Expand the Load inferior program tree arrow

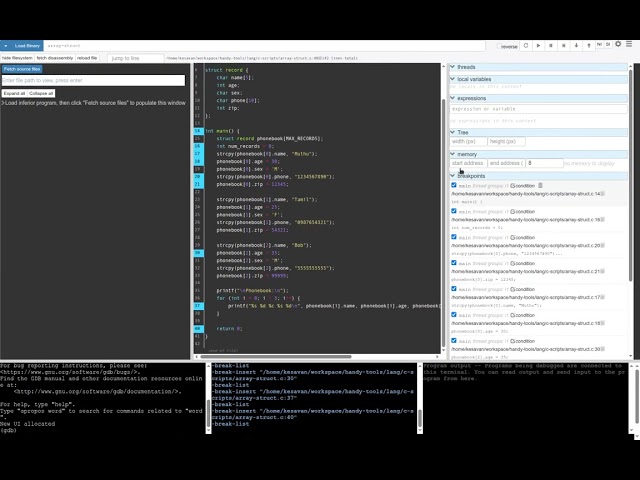coord(3,103)
